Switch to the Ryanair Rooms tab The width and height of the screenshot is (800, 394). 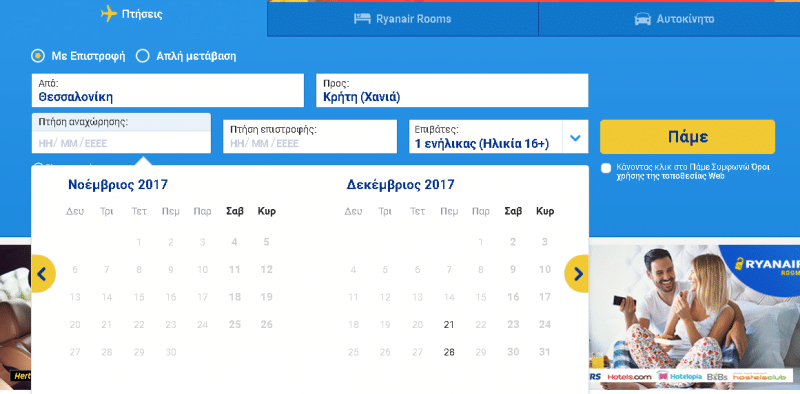point(403,19)
